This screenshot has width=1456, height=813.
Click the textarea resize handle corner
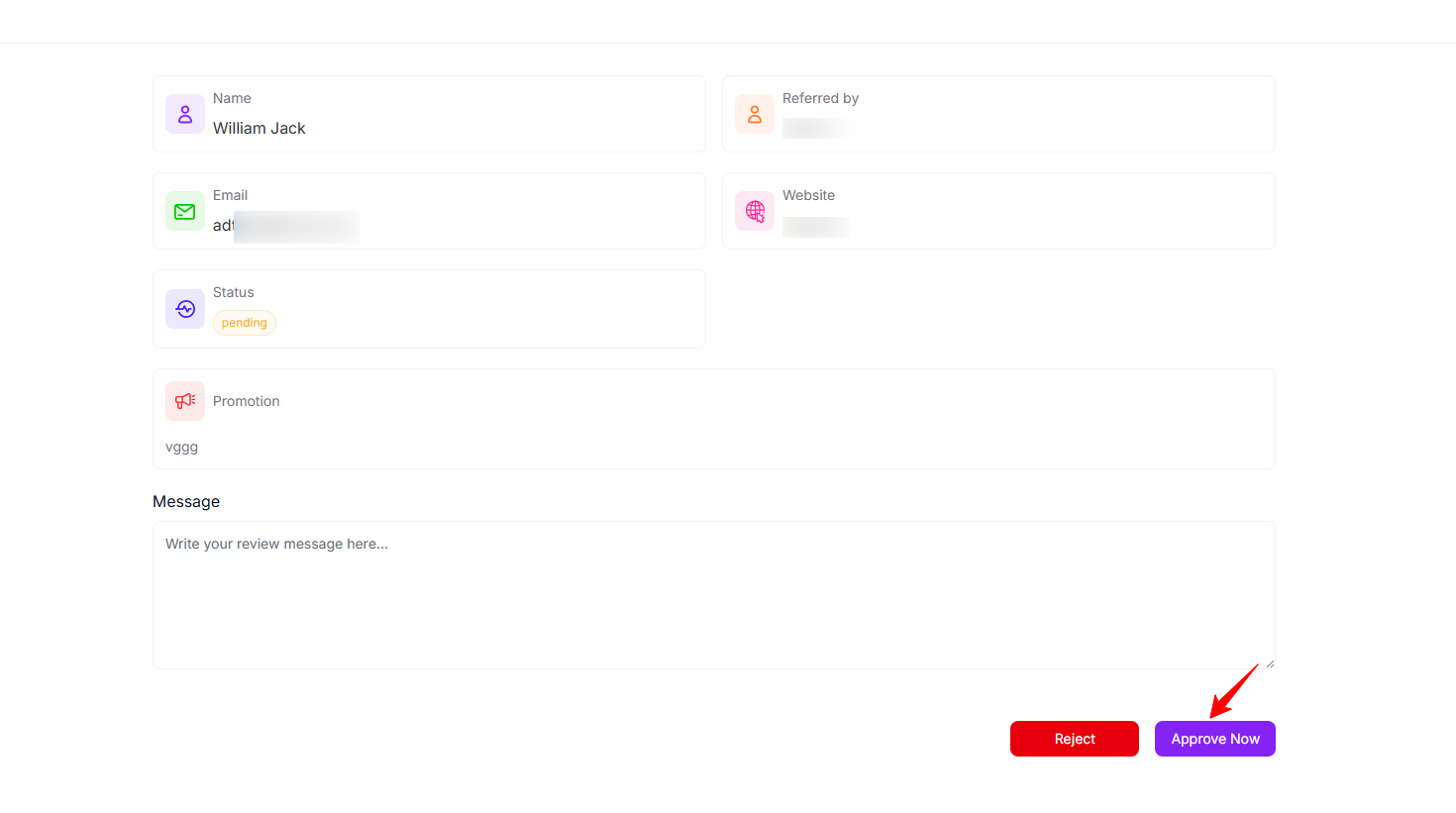pos(1269,663)
